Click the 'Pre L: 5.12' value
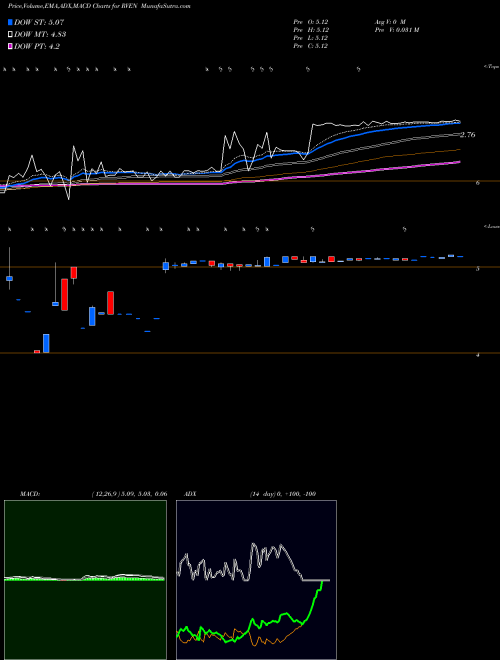The image size is (500, 660). 311,38
